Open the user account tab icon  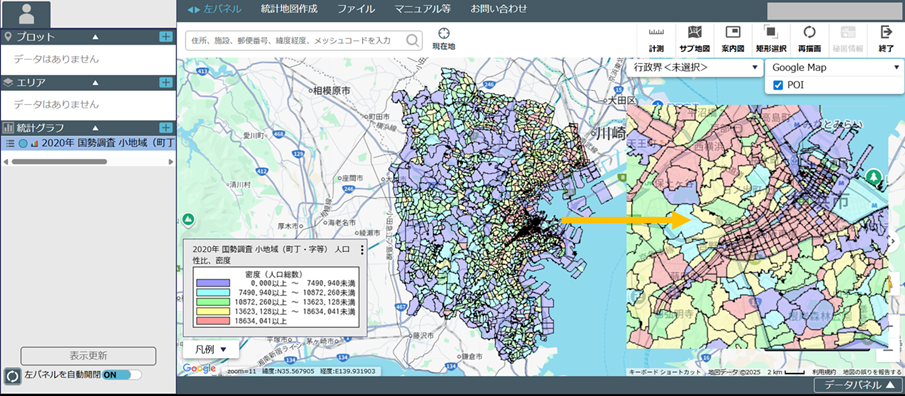[x=26, y=13]
